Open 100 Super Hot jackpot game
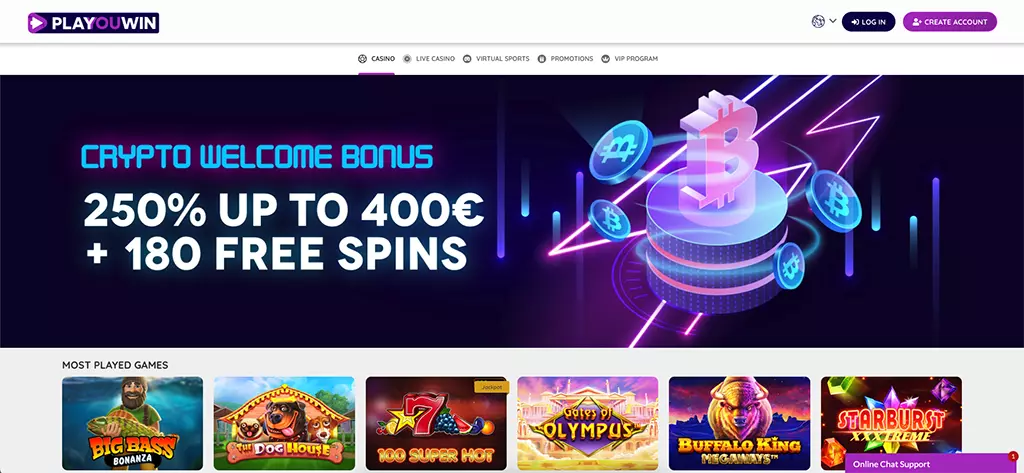The height and width of the screenshot is (473, 1024). pyautogui.click(x=436, y=423)
